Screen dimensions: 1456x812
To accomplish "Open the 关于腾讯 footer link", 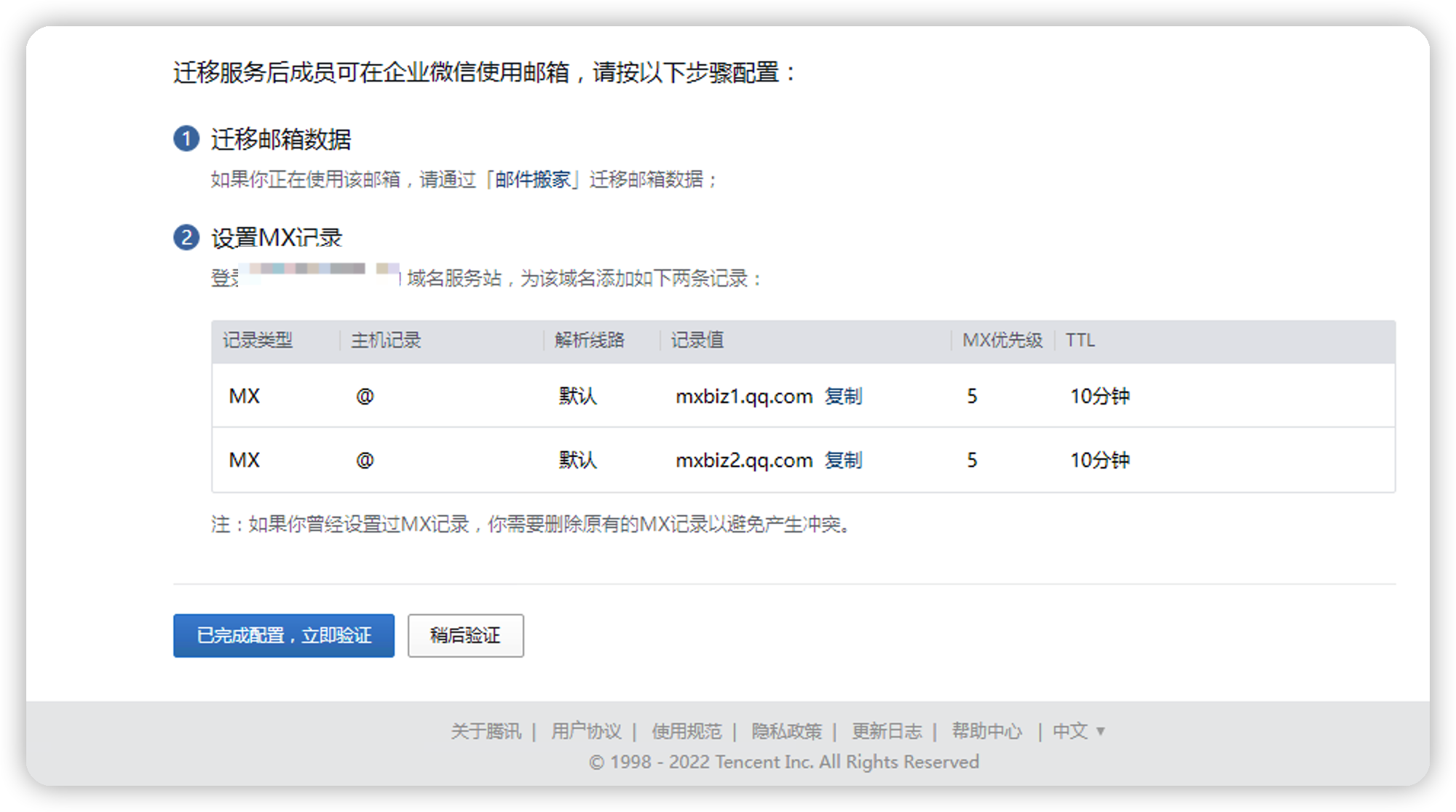I will point(486,731).
